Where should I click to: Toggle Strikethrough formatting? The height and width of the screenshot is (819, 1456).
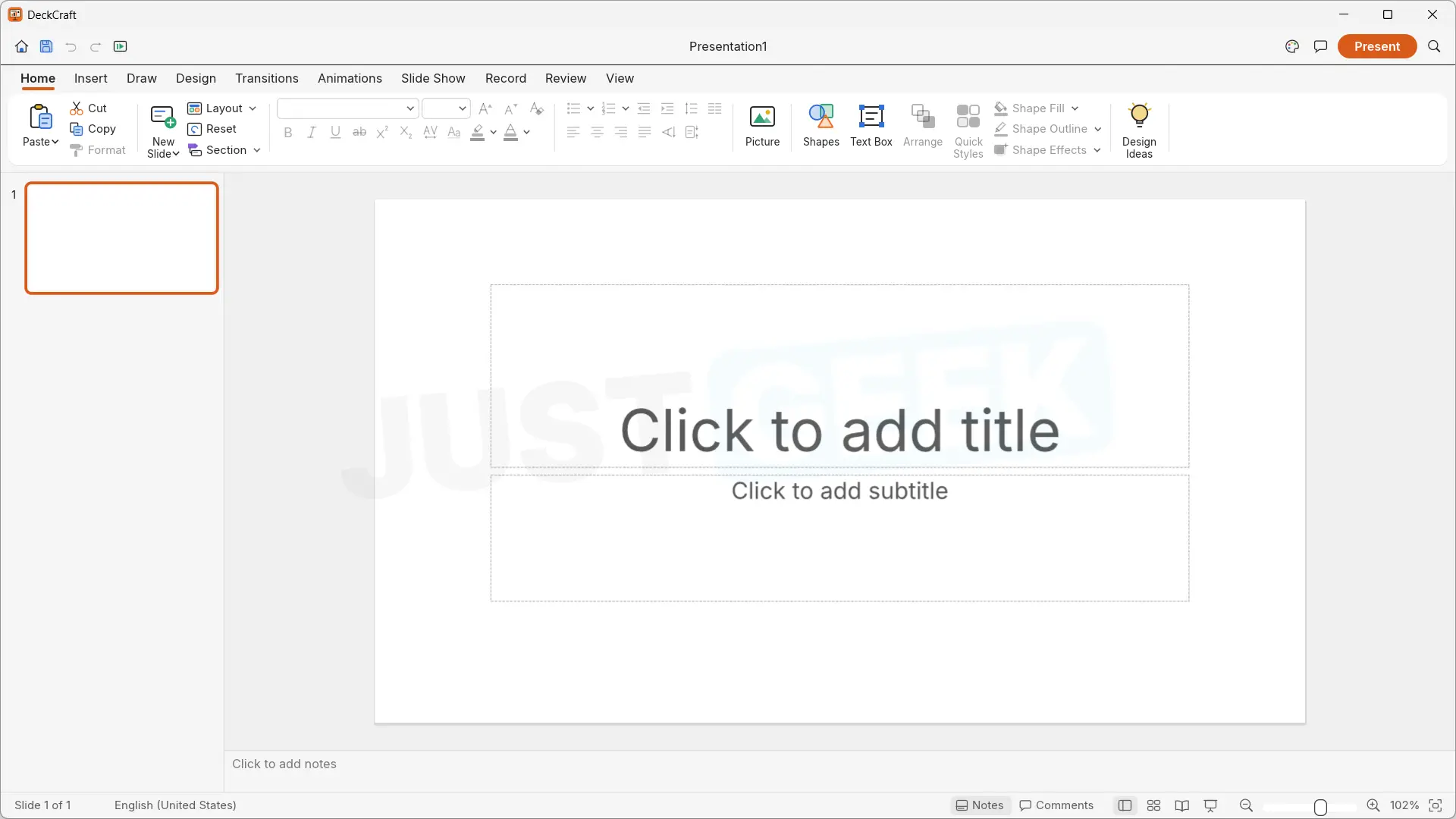pos(359,133)
